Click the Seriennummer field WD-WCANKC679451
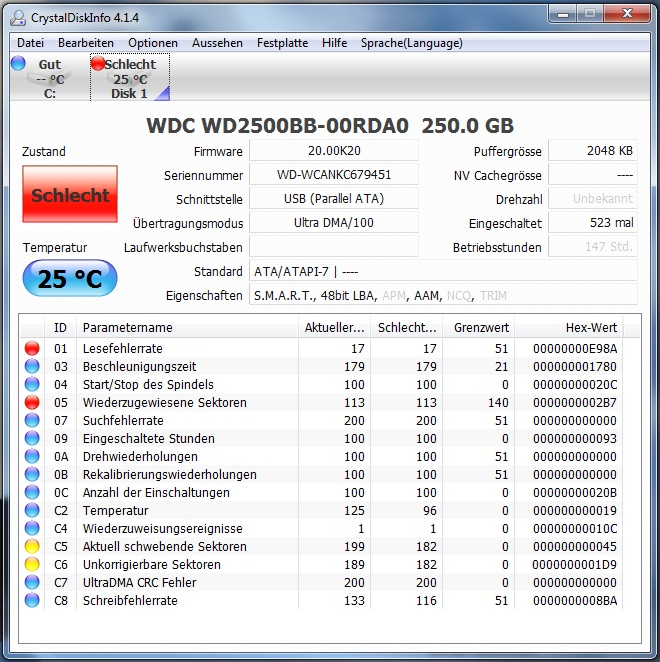 [334, 175]
